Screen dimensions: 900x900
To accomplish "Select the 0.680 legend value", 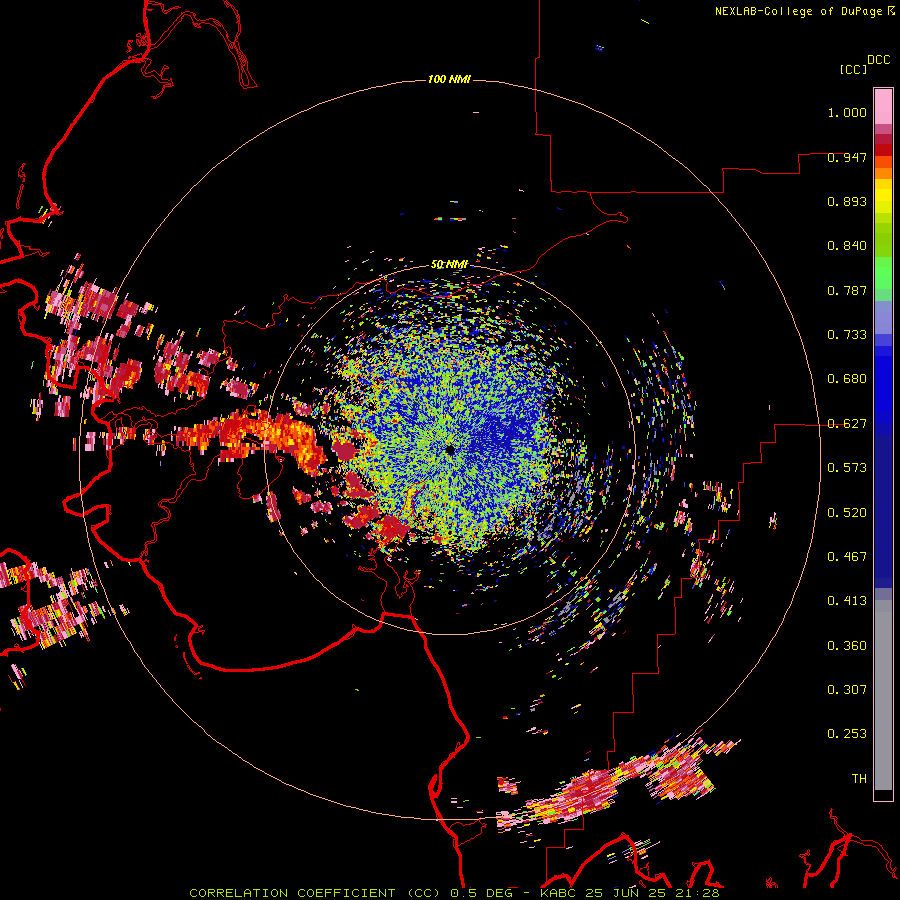I will point(847,379).
